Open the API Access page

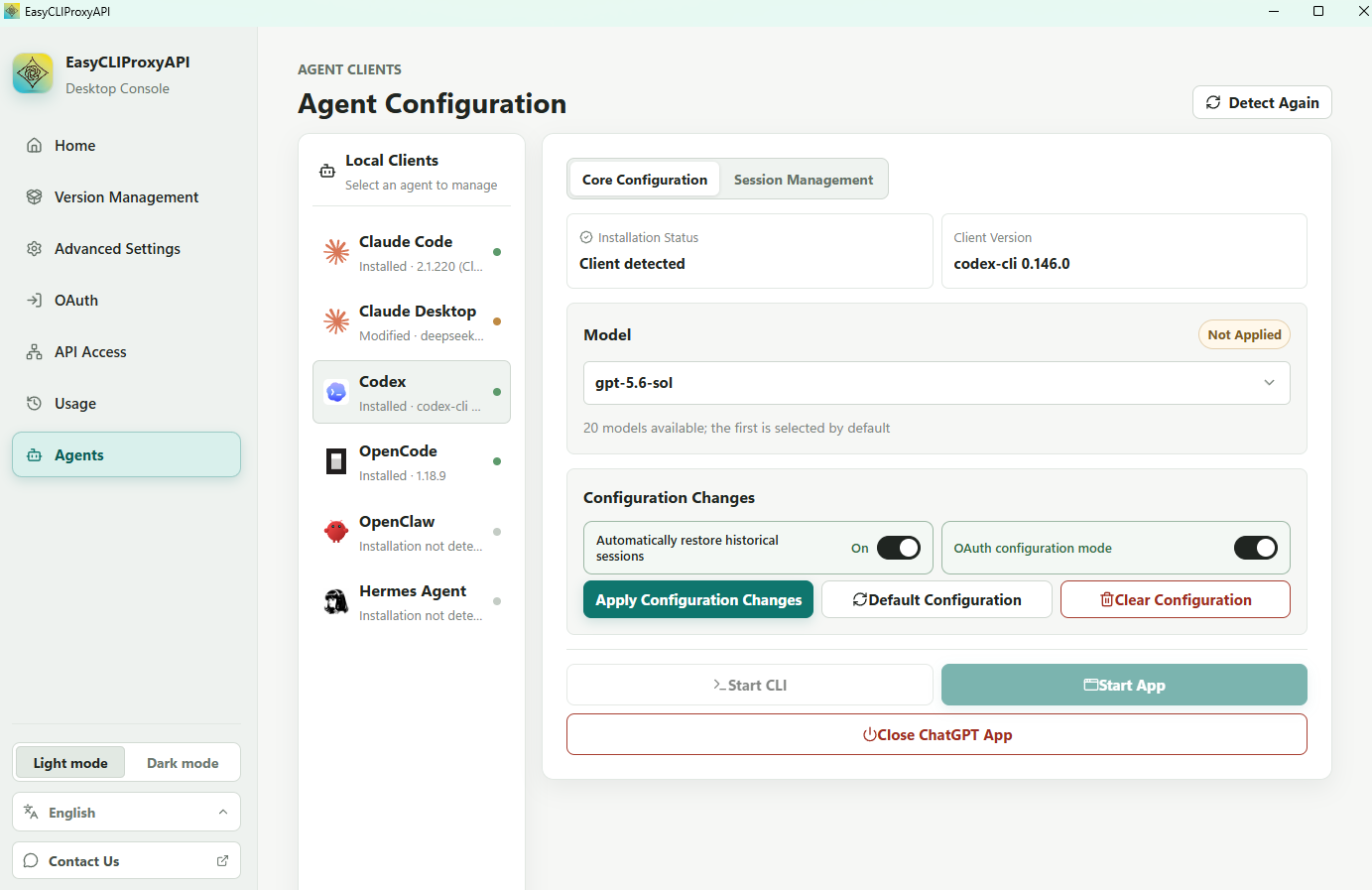click(126, 351)
